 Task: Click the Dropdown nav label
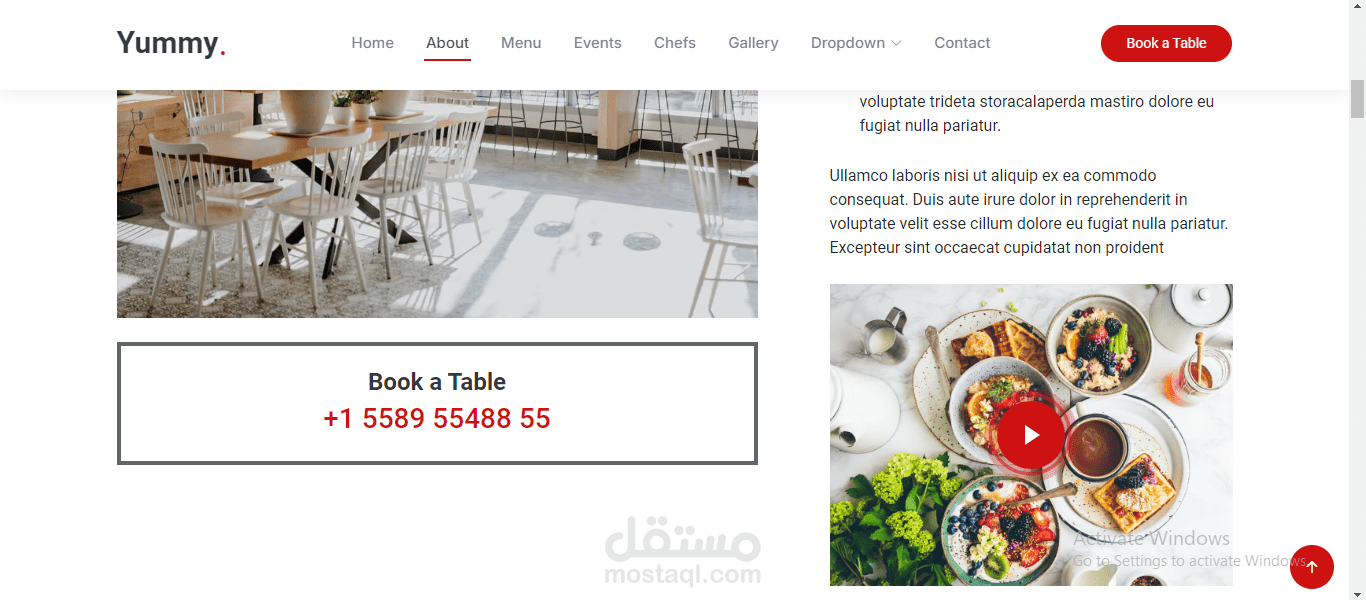tap(848, 43)
